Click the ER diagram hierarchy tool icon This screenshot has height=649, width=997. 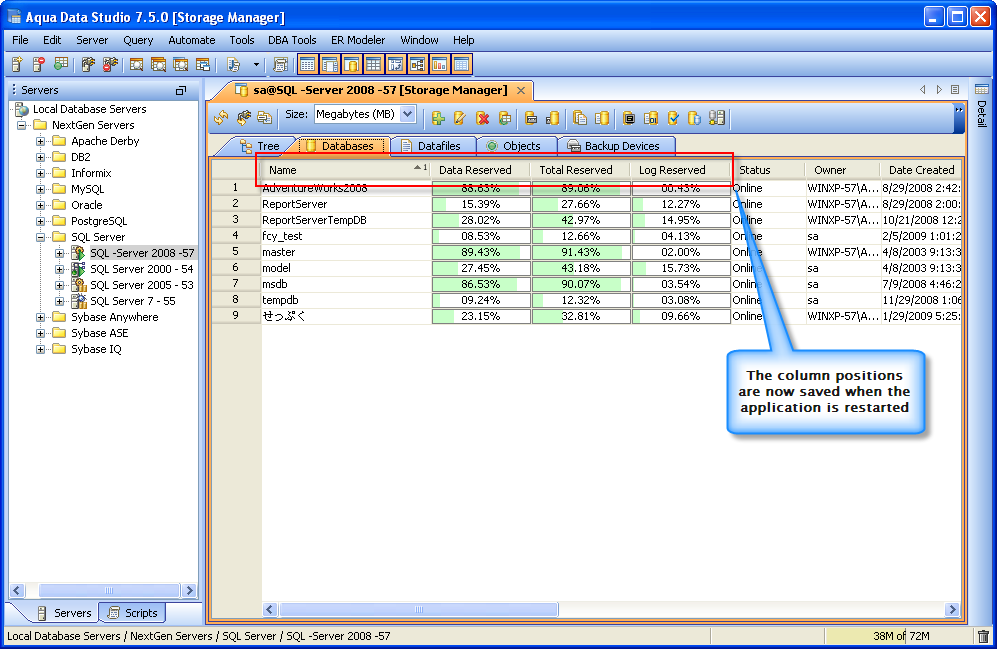(417, 64)
